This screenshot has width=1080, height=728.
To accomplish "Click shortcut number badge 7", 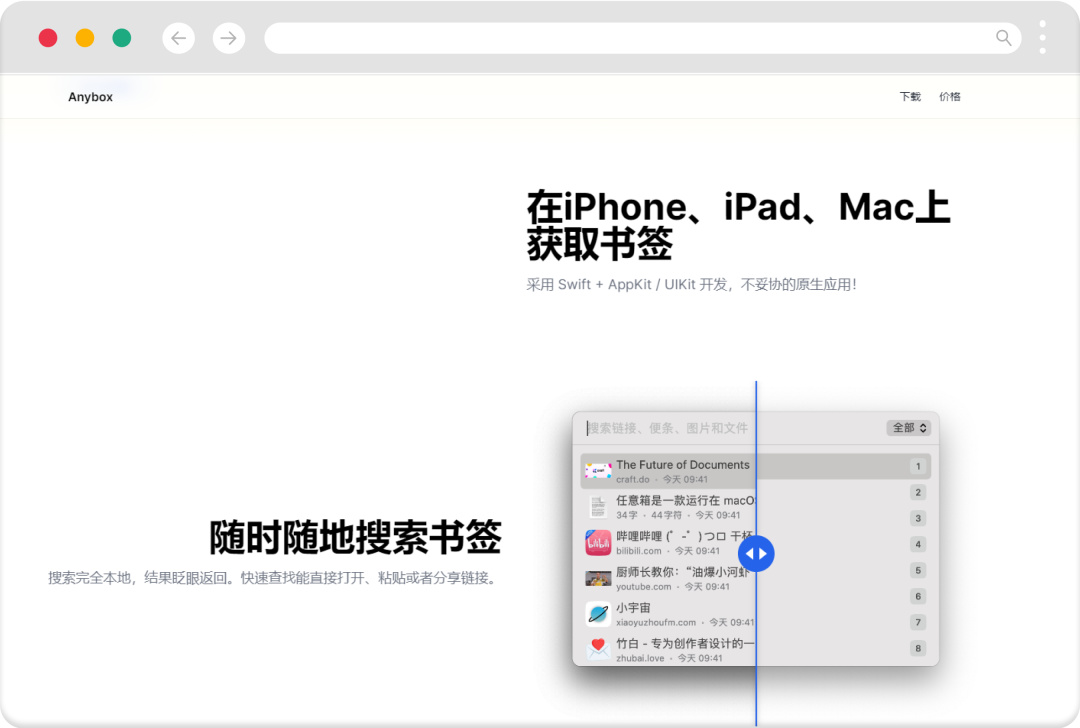I will point(917,623).
